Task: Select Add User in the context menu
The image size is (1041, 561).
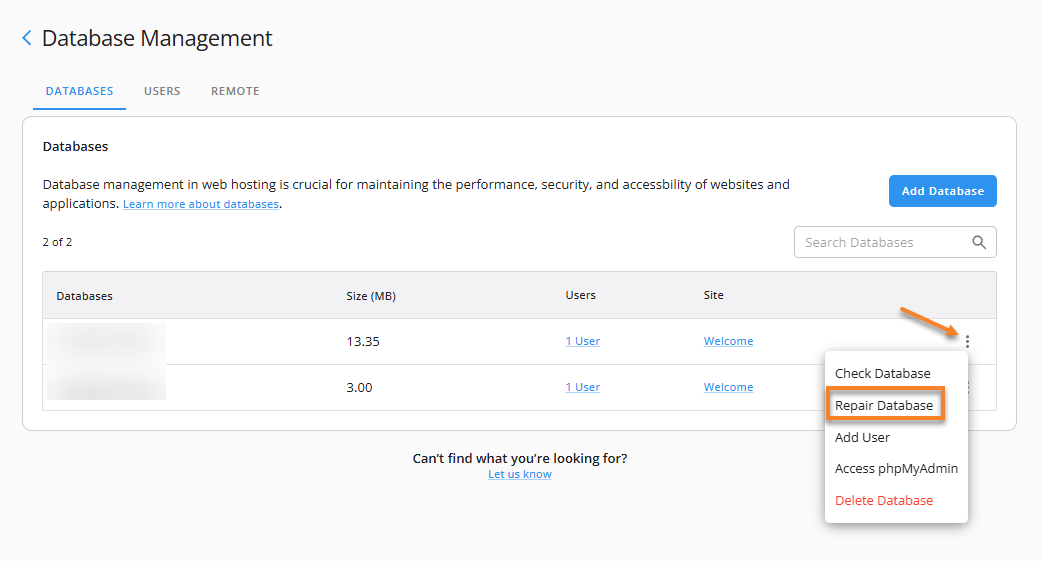Action: pyautogui.click(x=862, y=437)
